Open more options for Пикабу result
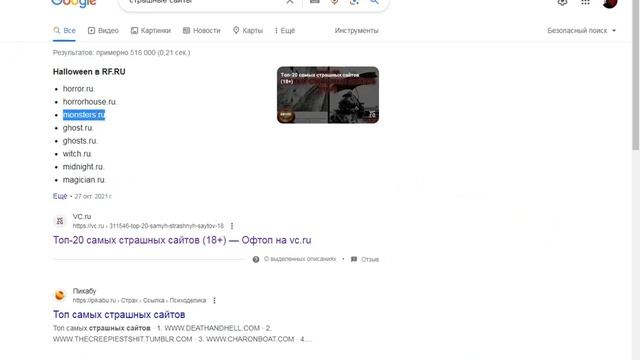 pos(214,300)
